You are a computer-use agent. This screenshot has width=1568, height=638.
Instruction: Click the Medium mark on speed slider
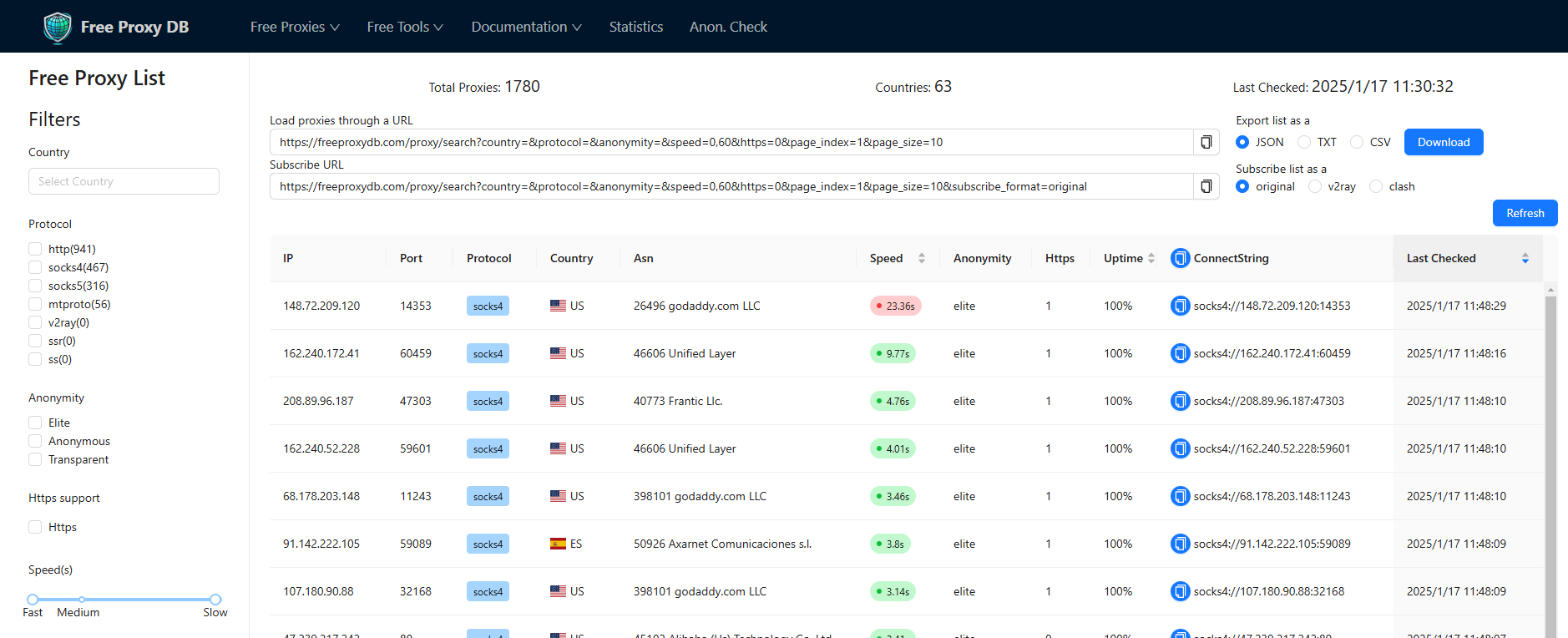[x=78, y=612]
